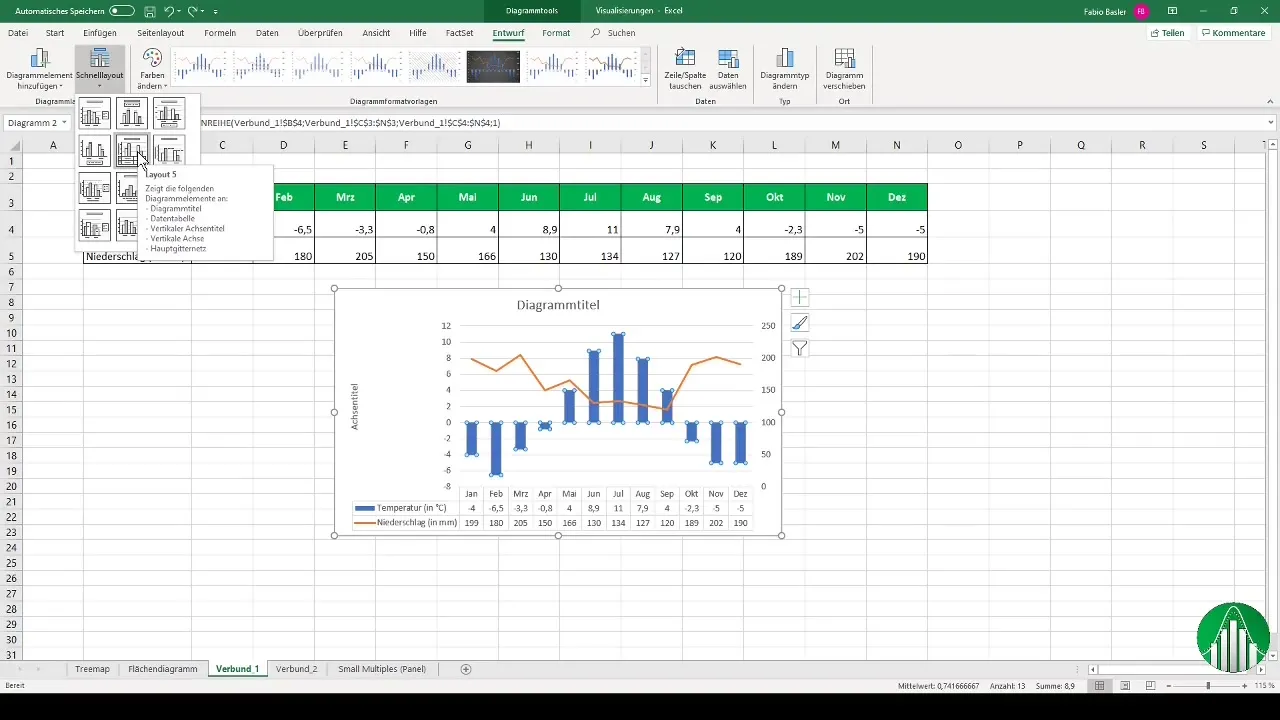Switch to the Seitenlayout ribbon tab
The image size is (1280, 720).
click(161, 33)
